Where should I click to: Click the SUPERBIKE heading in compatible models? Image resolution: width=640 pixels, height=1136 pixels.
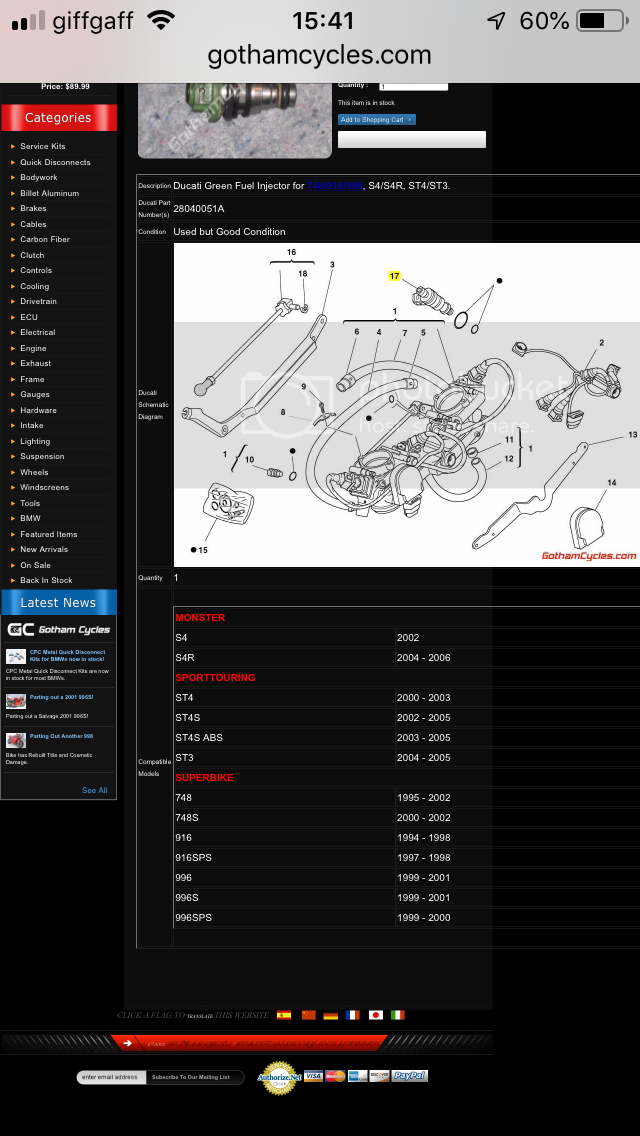(x=204, y=778)
